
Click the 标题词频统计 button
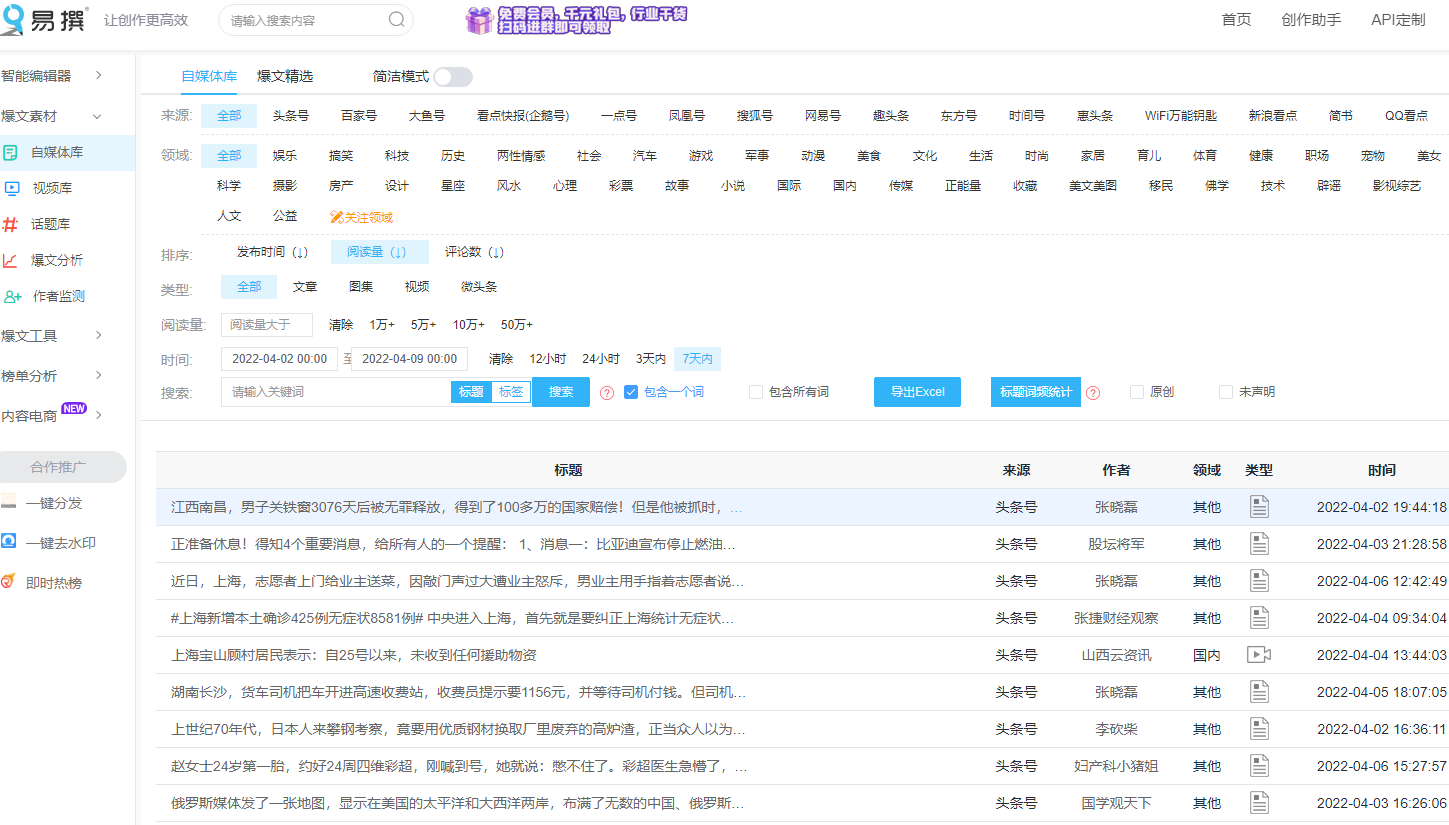1035,392
